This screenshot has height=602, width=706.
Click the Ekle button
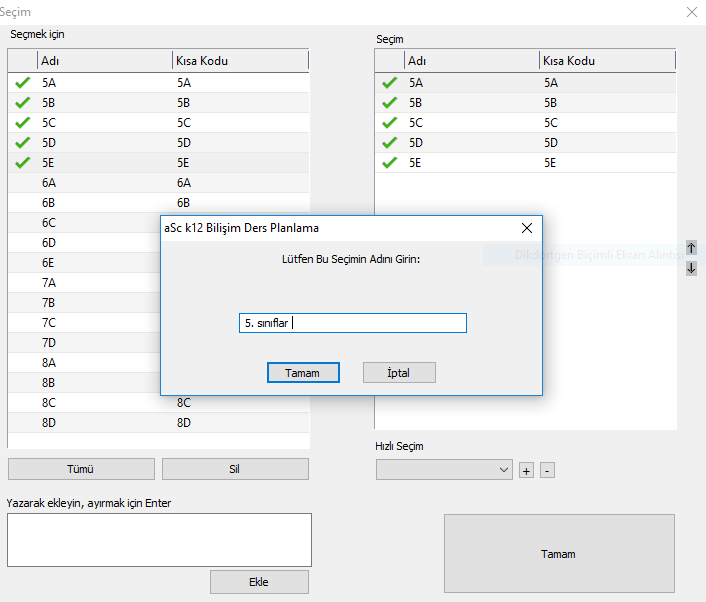point(259,582)
